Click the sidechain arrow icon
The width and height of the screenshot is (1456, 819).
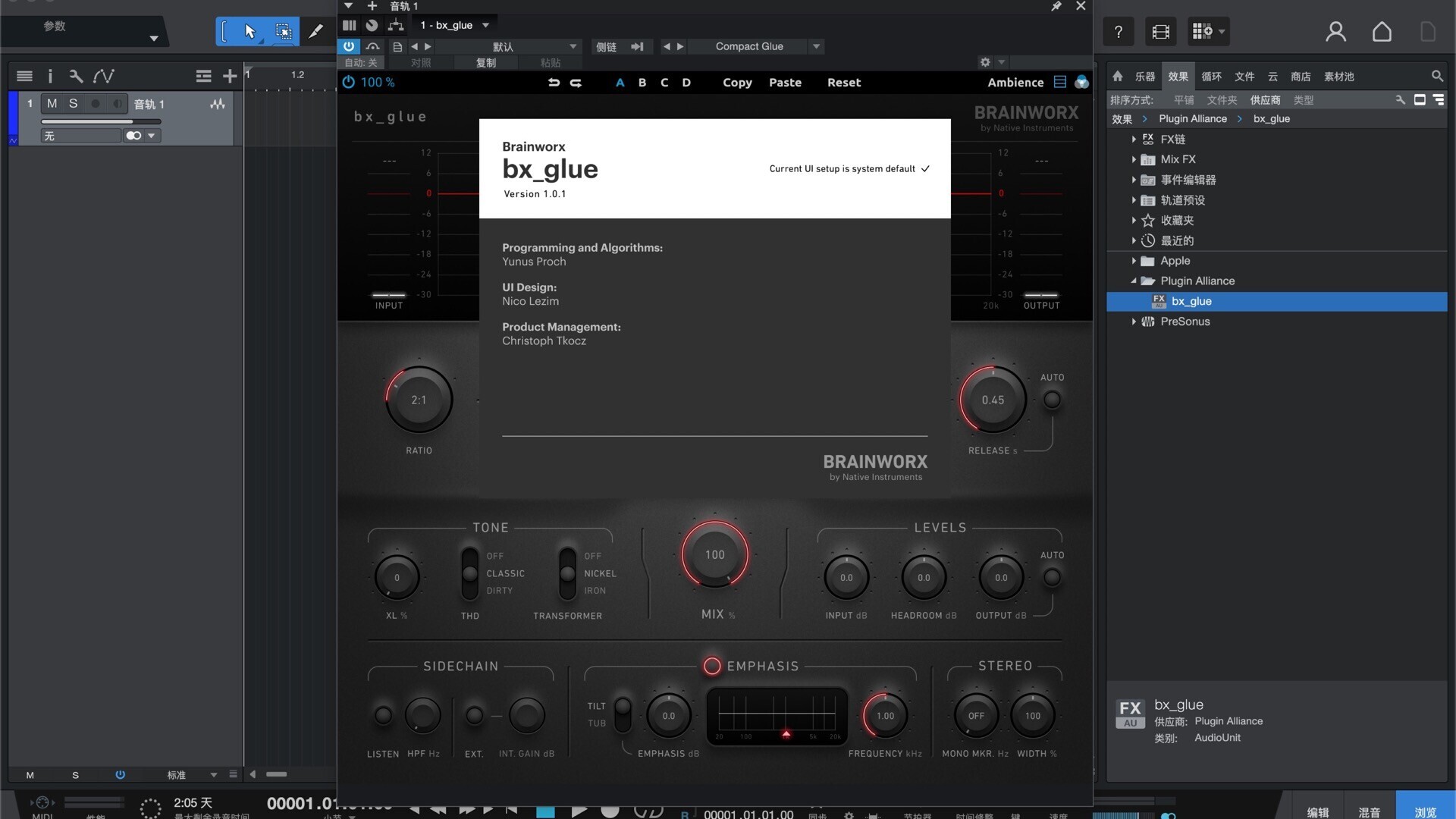(637, 46)
